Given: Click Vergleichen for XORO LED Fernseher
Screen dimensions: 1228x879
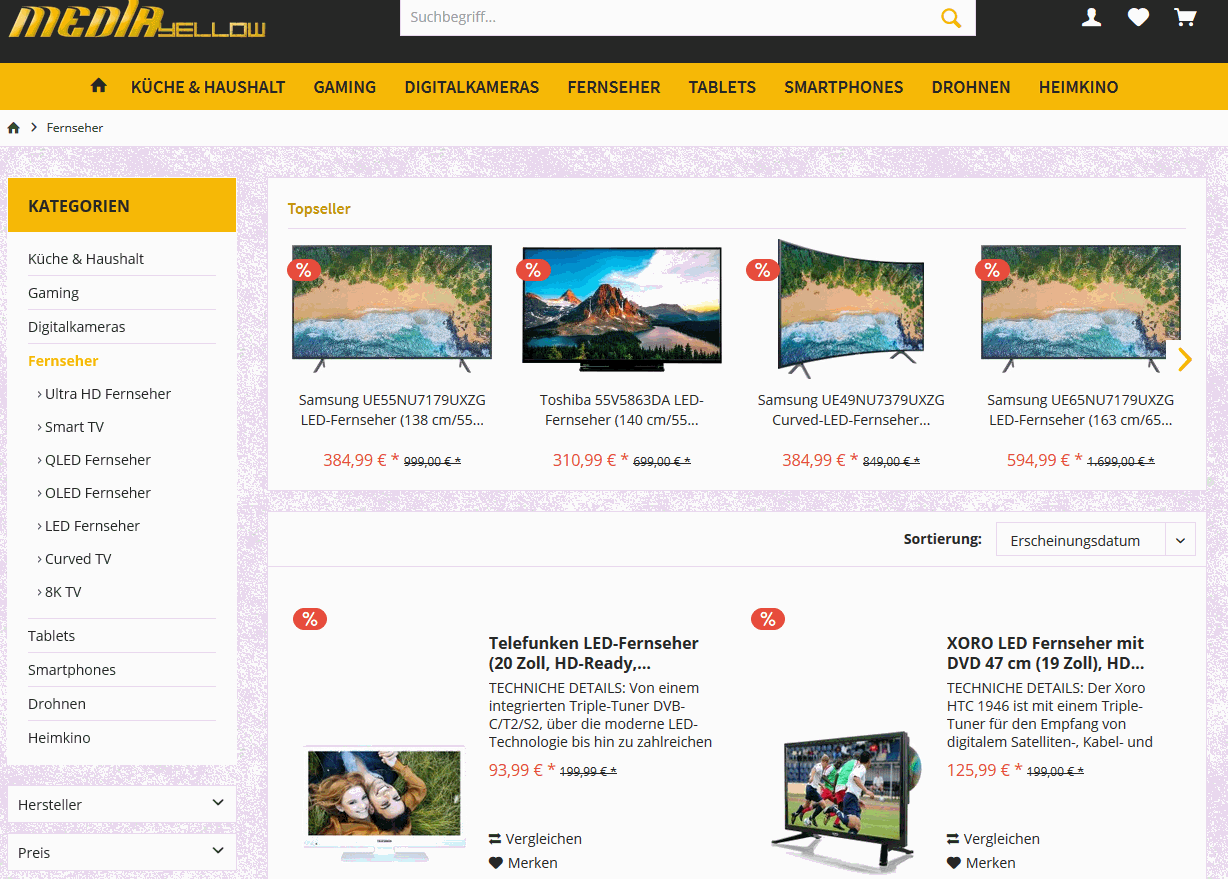Looking at the screenshot, I should pos(993,839).
